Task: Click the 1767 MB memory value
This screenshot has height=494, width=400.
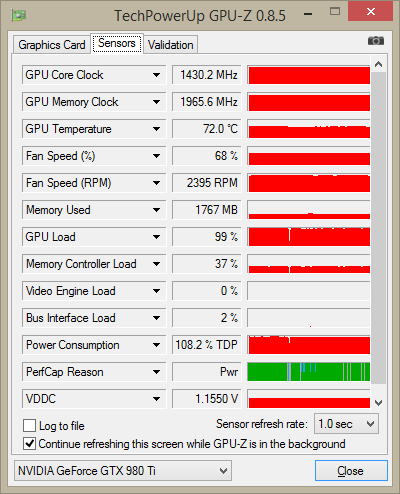Action: tap(207, 210)
